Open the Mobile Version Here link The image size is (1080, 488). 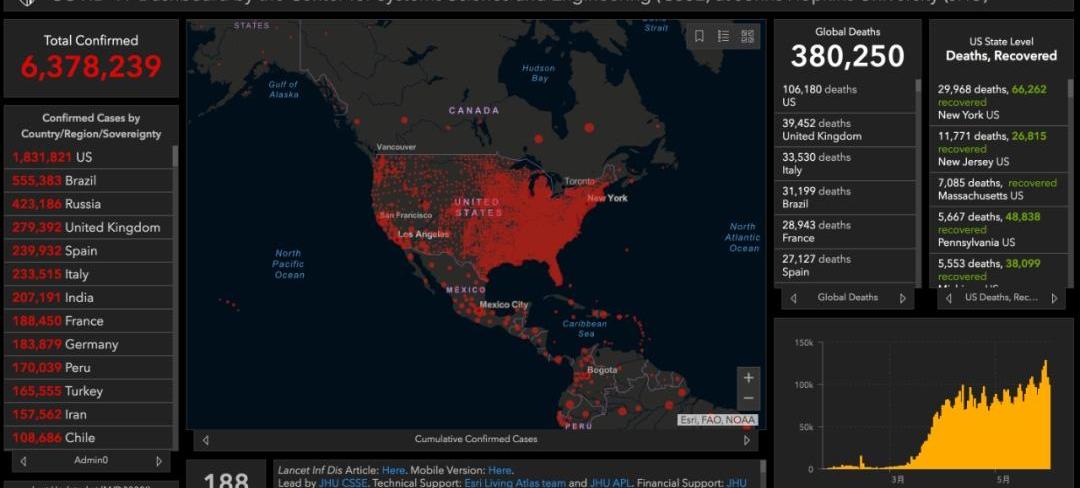tap(499, 471)
